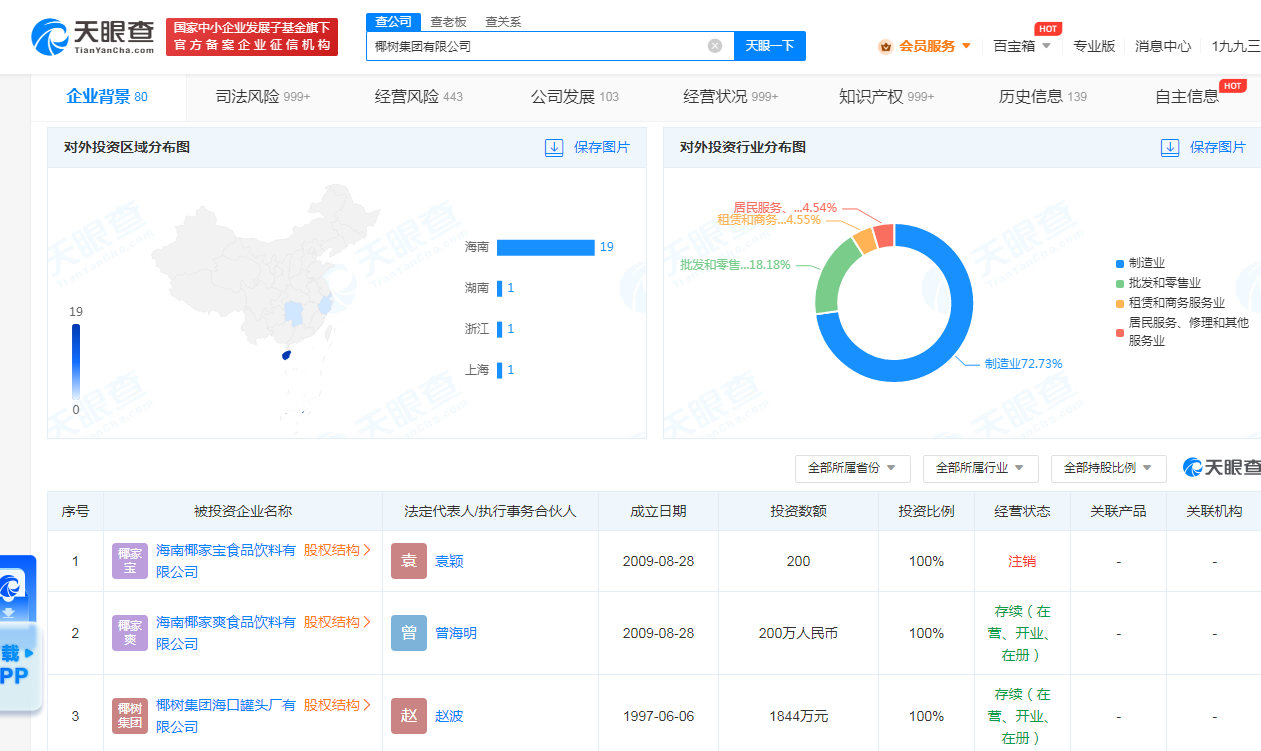Open 消息中心
This screenshot has height=751, width=1261.
(x=1163, y=45)
